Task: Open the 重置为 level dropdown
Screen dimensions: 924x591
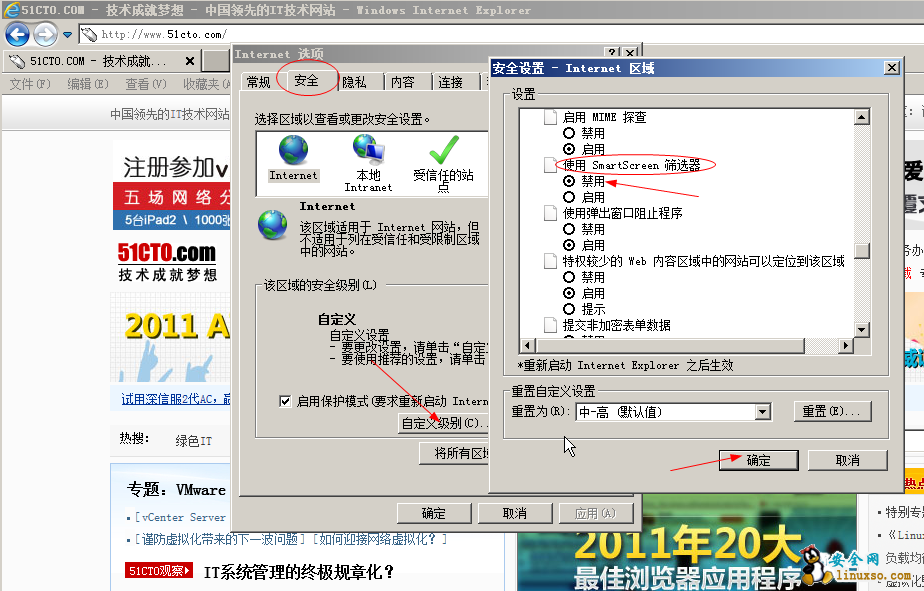Action: click(763, 412)
